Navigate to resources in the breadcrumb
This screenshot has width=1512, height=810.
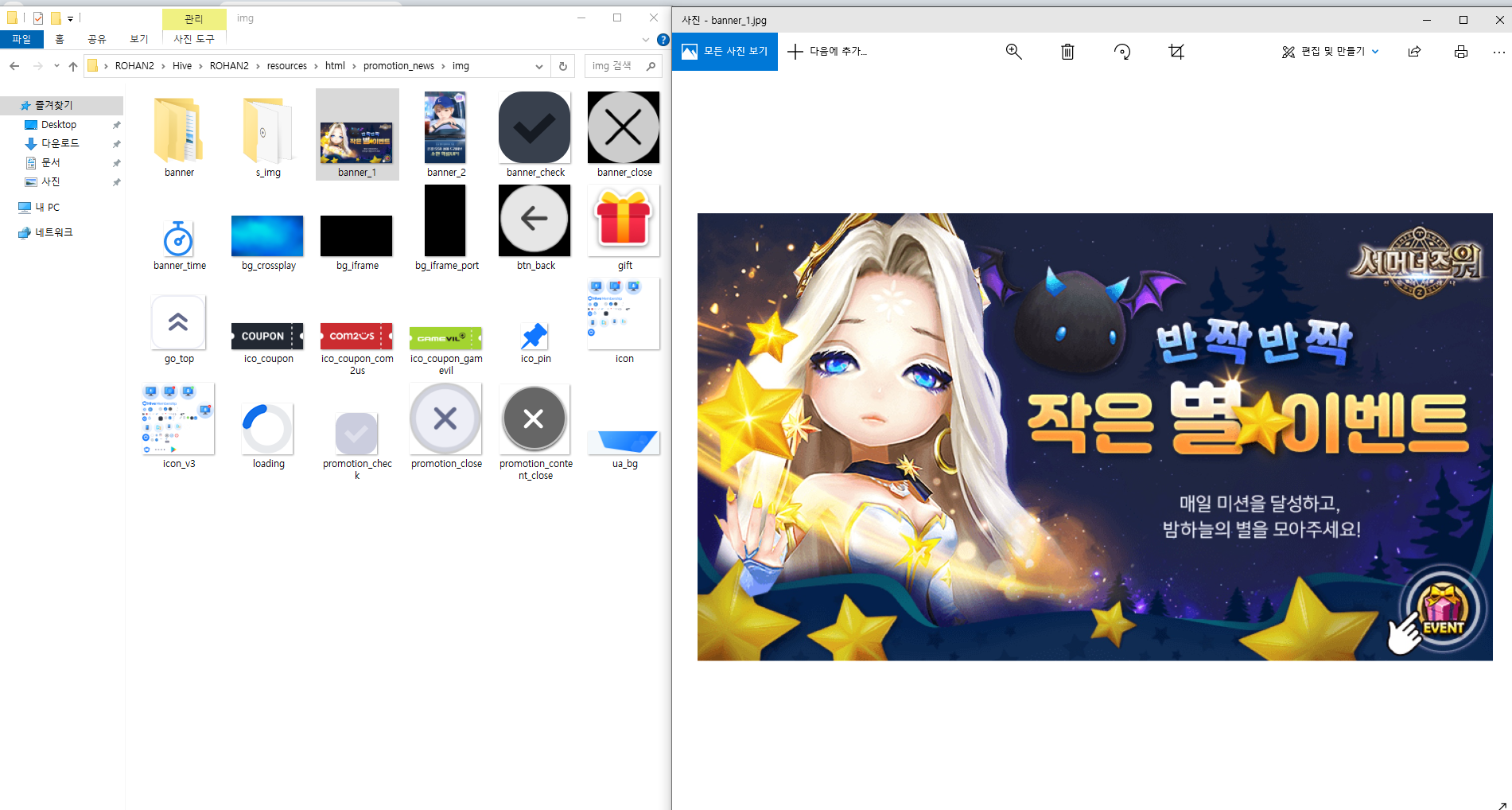click(x=287, y=66)
